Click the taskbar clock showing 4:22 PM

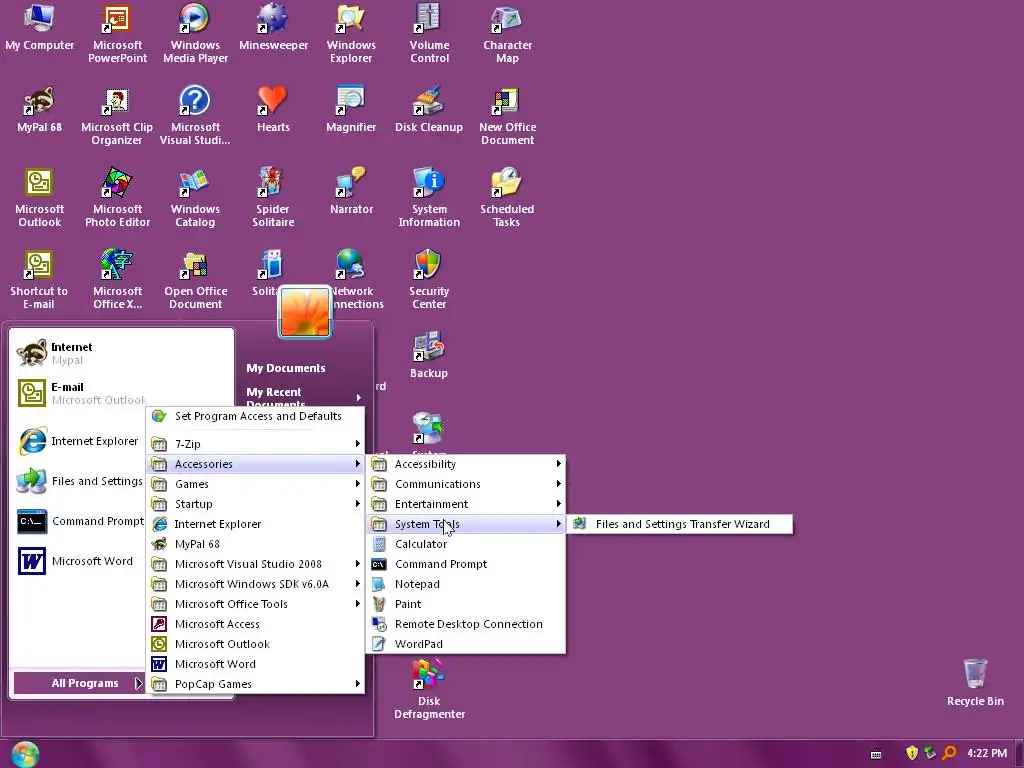click(x=987, y=754)
